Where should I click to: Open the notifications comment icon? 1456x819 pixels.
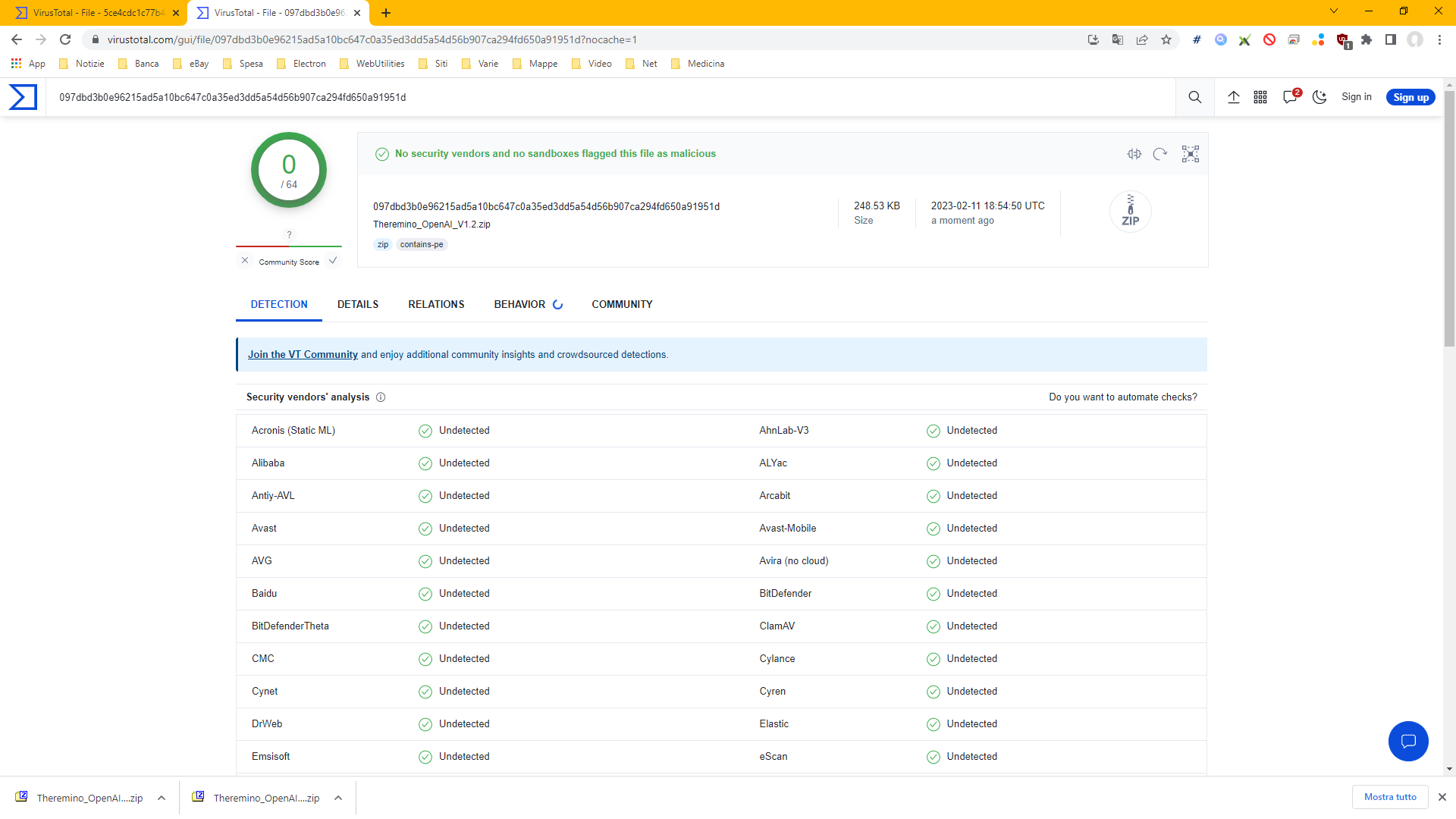(x=1291, y=96)
